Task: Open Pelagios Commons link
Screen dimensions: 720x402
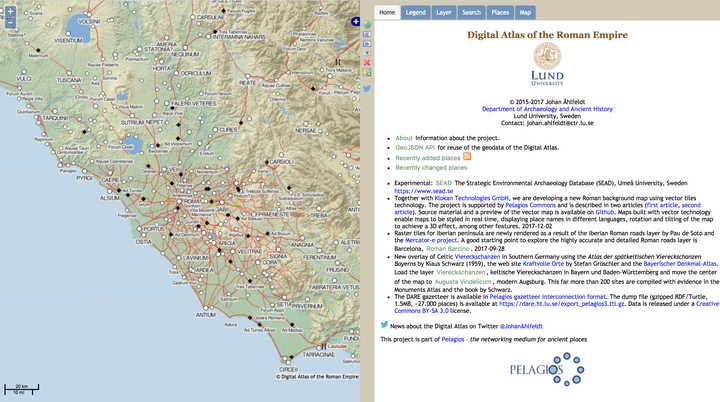Action: tap(530, 205)
